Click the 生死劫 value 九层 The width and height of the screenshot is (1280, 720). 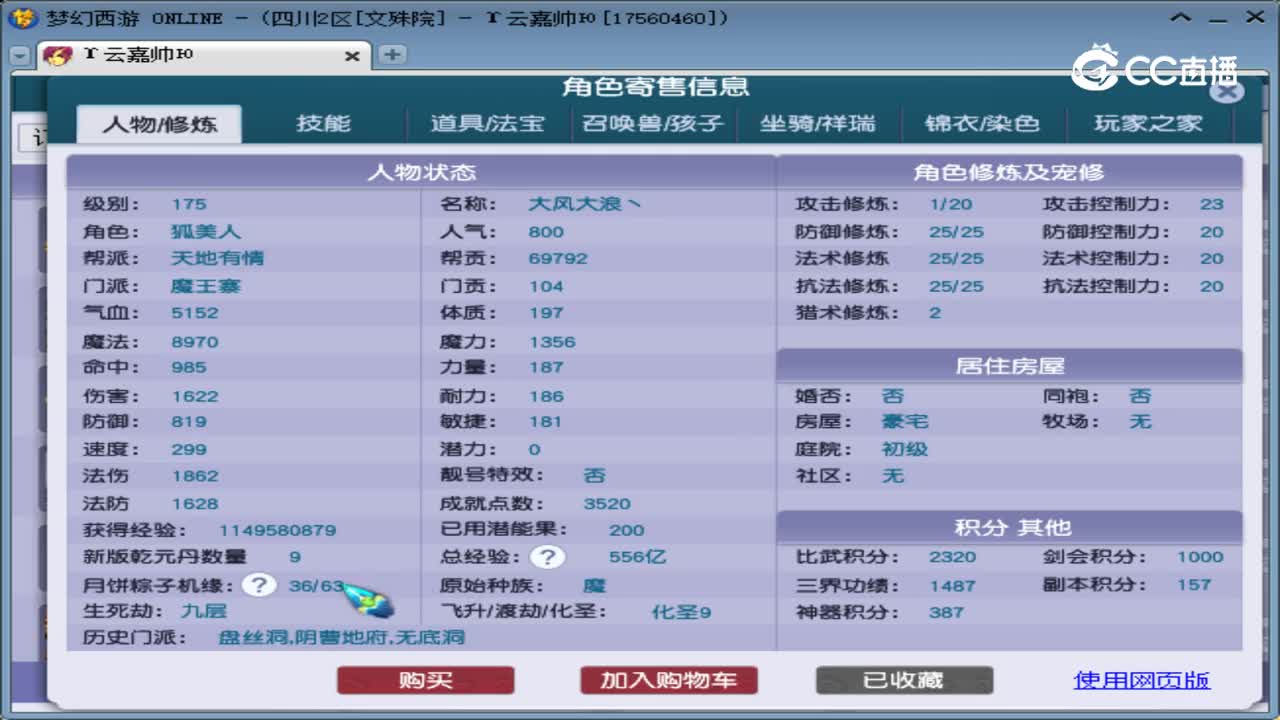204,610
